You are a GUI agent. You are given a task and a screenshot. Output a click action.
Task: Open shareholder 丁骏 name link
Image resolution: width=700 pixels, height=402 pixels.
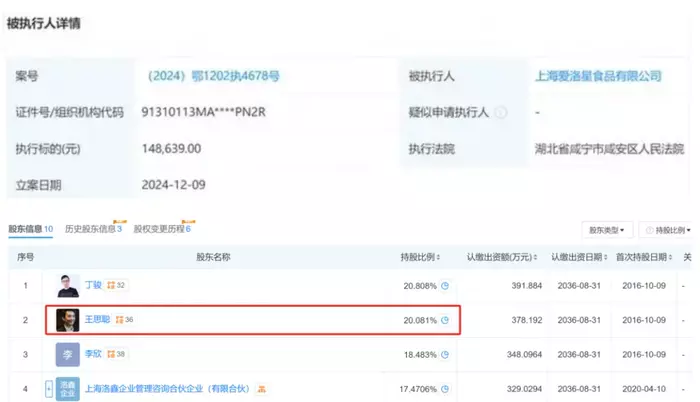[x=93, y=286]
